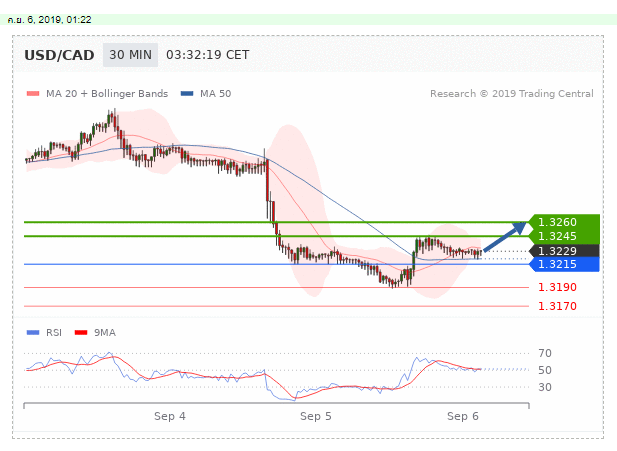
Task: Click the 1.3215 pivot price tag
Action: click(x=564, y=264)
